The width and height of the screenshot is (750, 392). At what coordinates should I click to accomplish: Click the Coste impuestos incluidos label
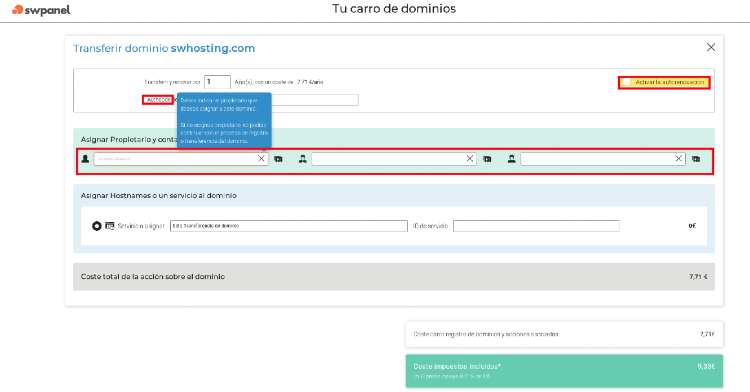pos(457,367)
